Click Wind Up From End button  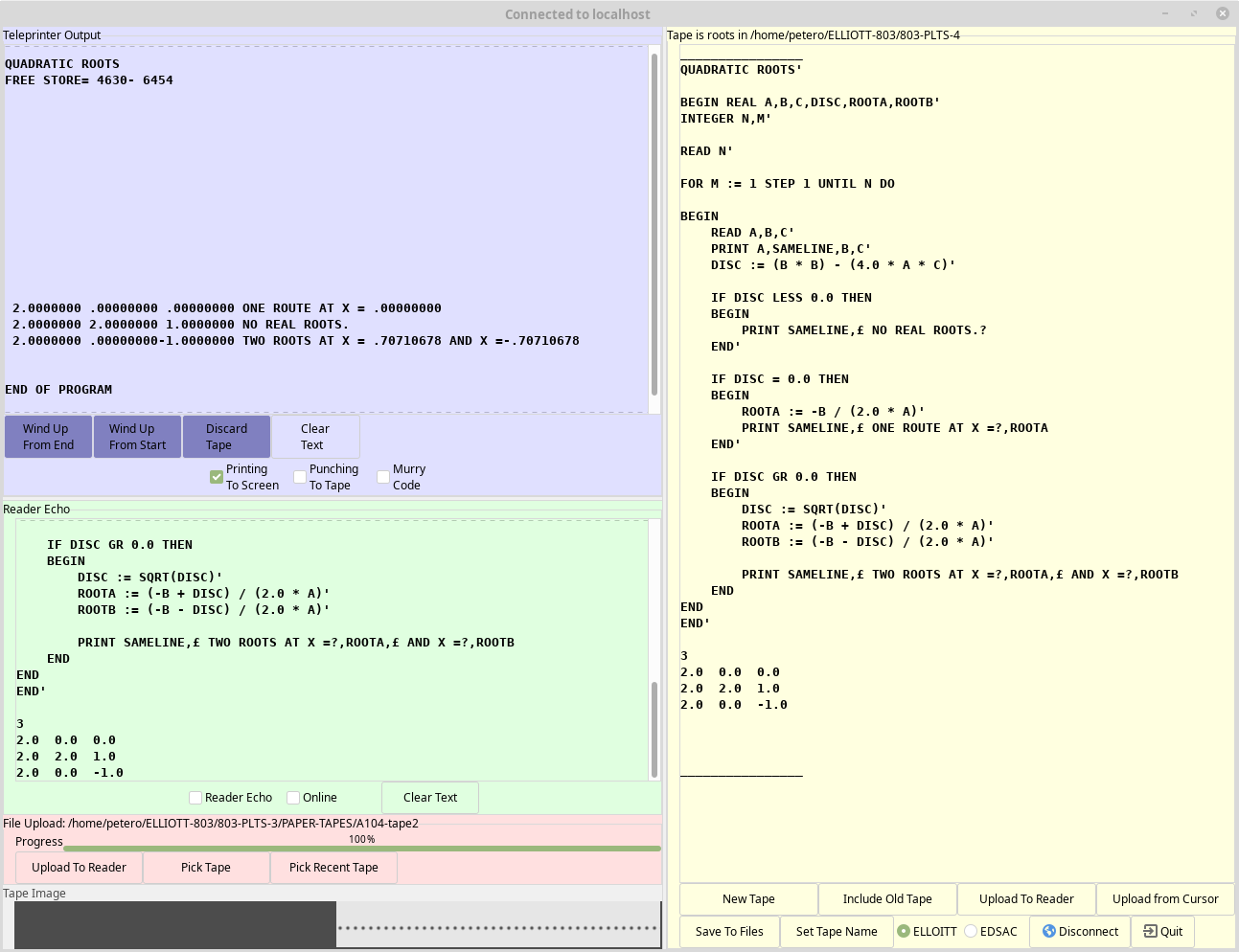(49, 437)
